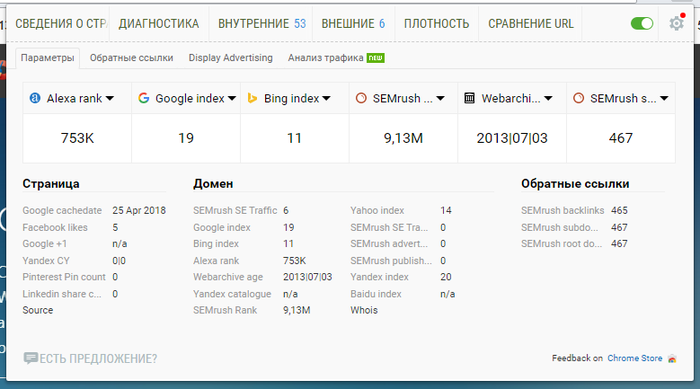The width and height of the screenshot is (700, 389).
Task: Select the Display Advertising sub-tab
Action: [x=230, y=58]
